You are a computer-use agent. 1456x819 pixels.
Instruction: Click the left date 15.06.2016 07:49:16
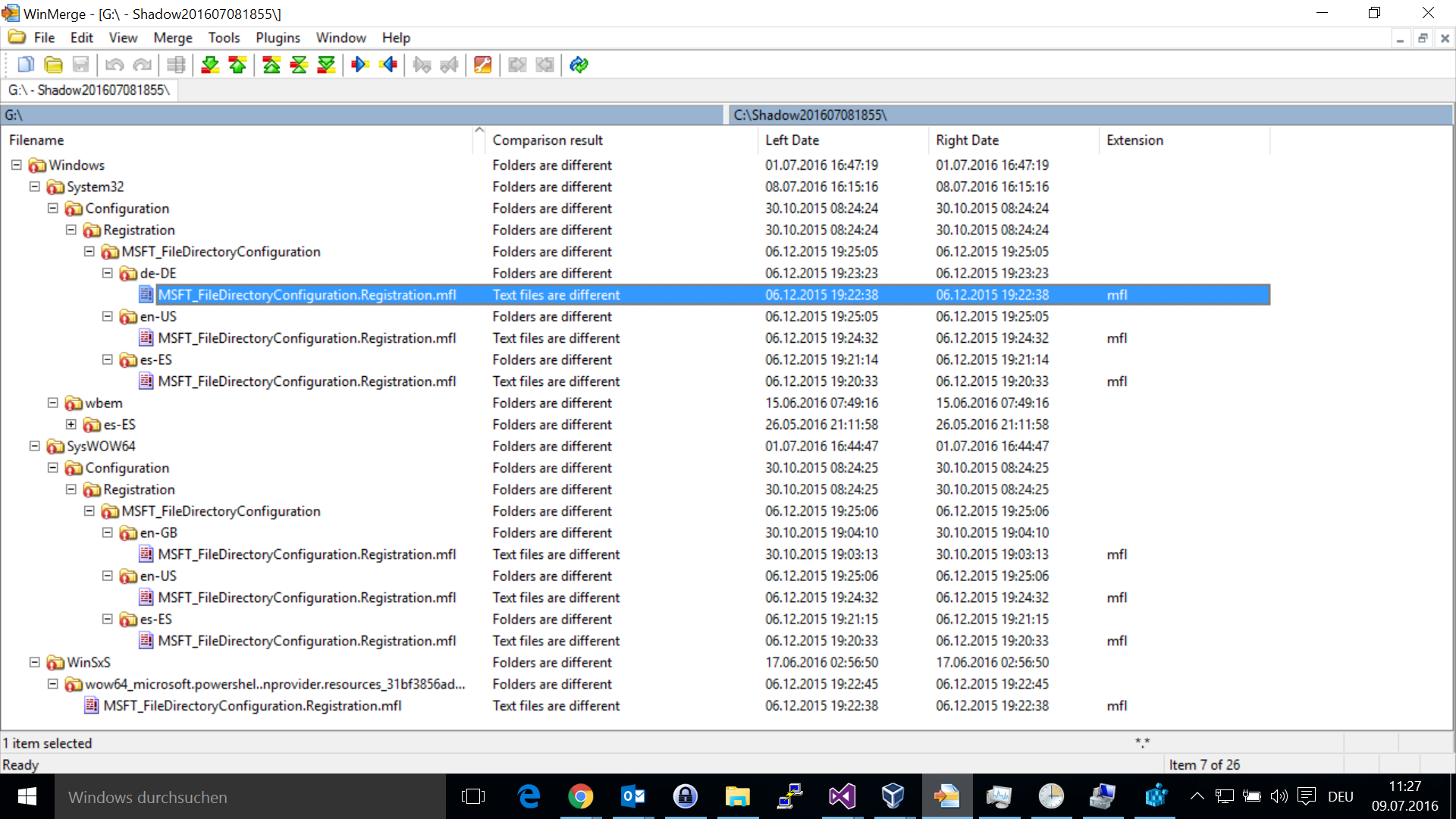[x=821, y=403]
